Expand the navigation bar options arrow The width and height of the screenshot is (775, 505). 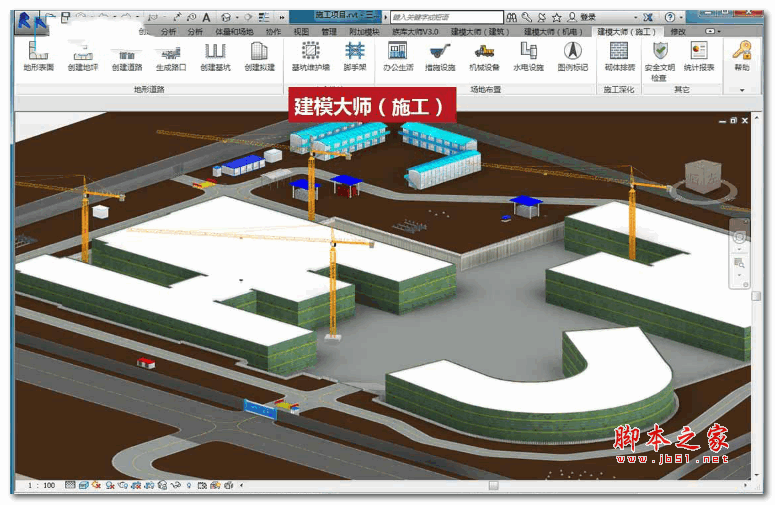(x=746, y=285)
